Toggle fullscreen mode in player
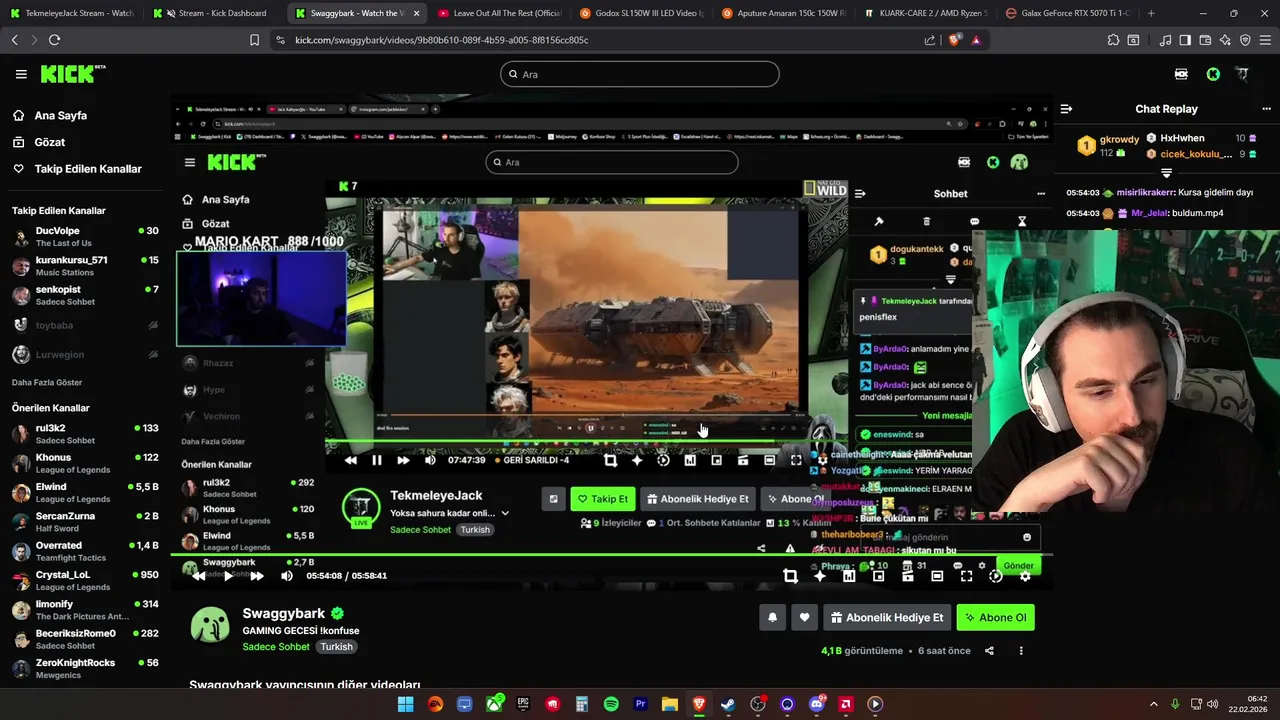The width and height of the screenshot is (1280, 720). point(966,576)
